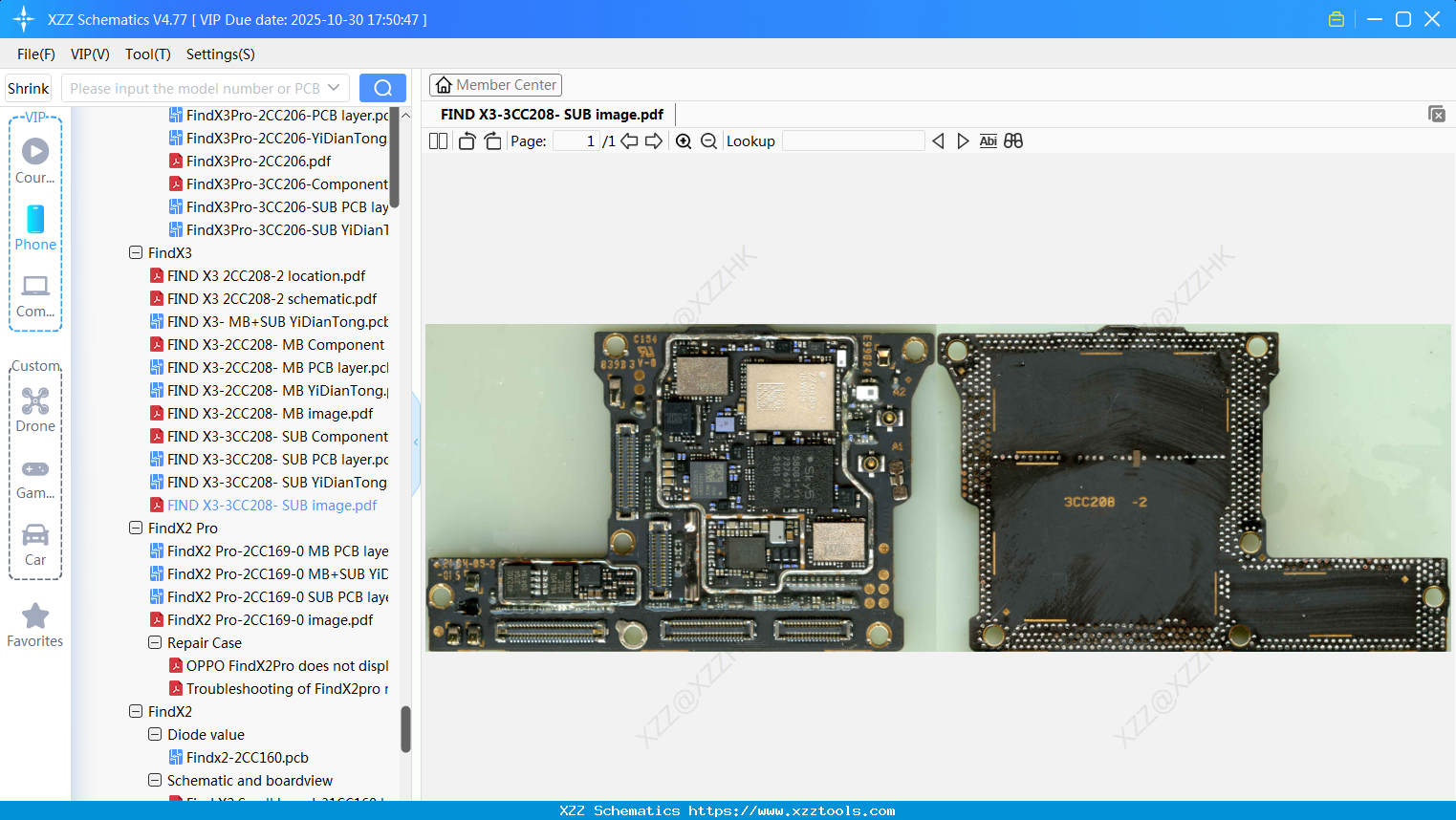
Task: Open FindX3Pro-2CC206-PCB layer file
Action: click(x=278, y=116)
